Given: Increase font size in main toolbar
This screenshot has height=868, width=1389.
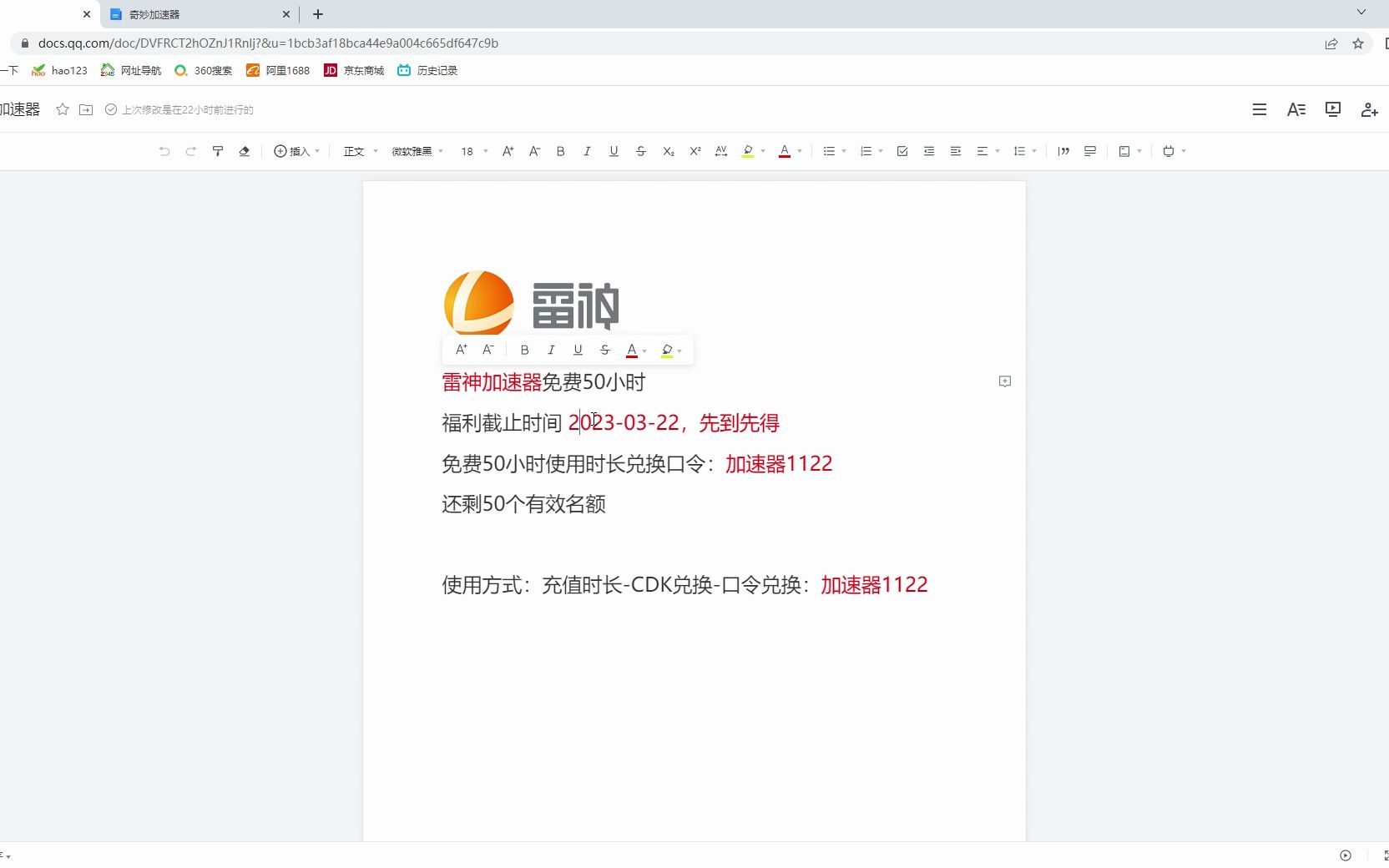Looking at the screenshot, I should click(508, 151).
